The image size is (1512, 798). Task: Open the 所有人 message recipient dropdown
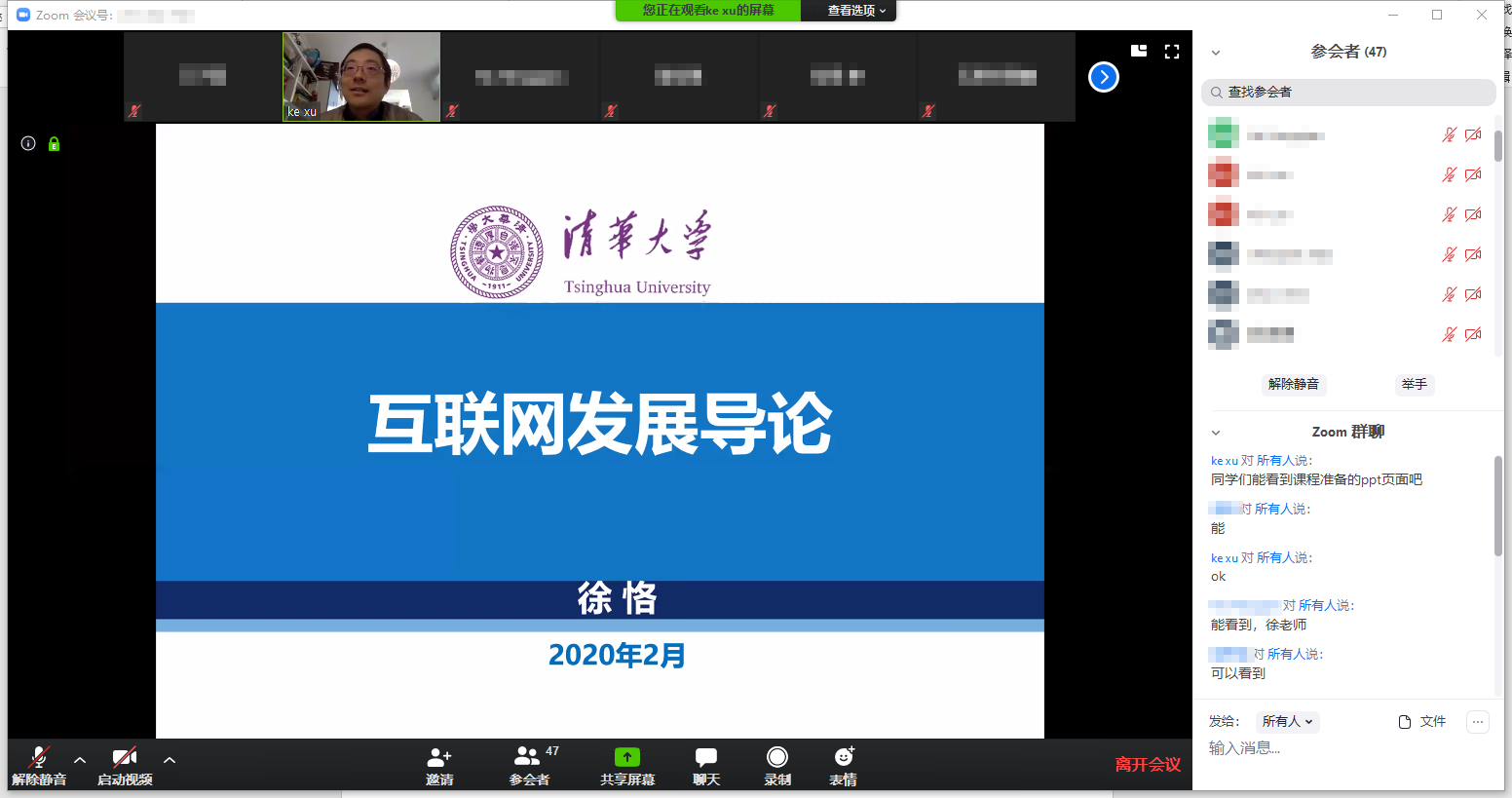1288,721
